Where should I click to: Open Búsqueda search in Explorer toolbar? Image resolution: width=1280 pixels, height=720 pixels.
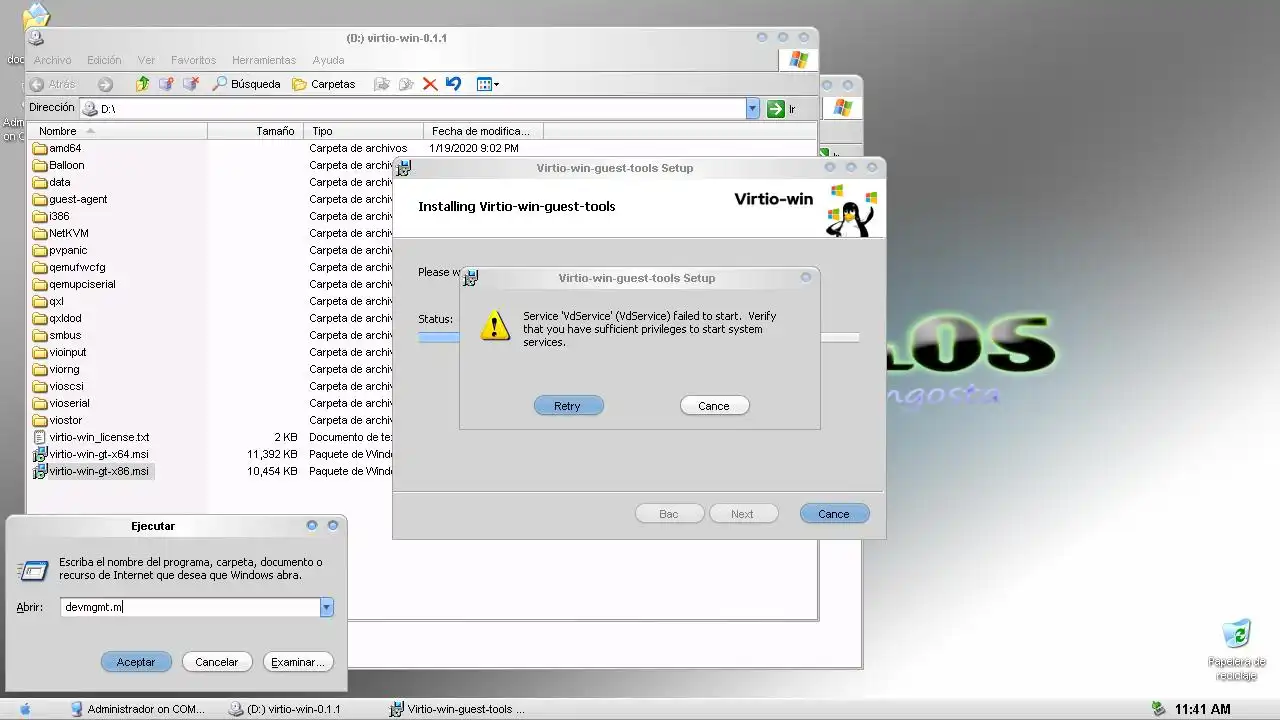(246, 84)
